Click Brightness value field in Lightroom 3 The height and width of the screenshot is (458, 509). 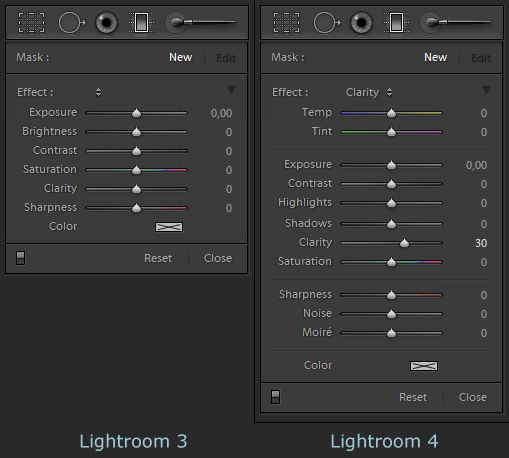pos(229,132)
